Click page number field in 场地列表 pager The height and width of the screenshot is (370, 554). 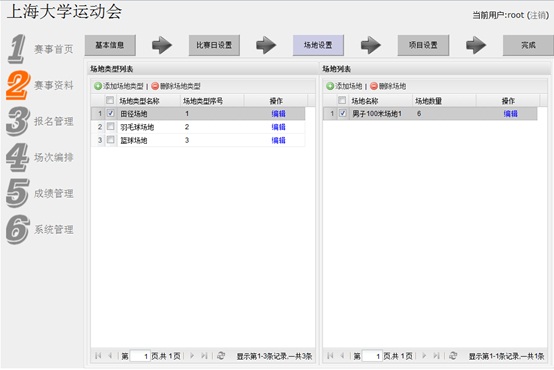[x=372, y=356]
